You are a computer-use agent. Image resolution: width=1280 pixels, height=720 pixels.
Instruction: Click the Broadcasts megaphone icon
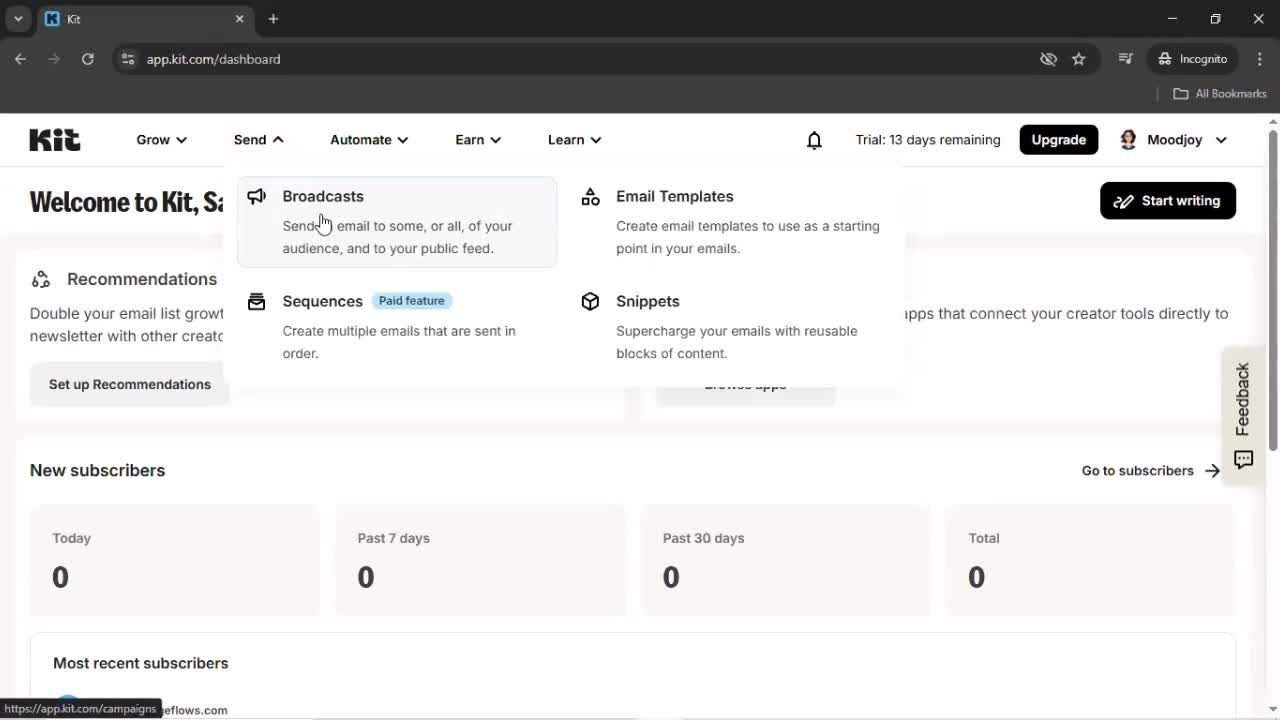pos(257,196)
